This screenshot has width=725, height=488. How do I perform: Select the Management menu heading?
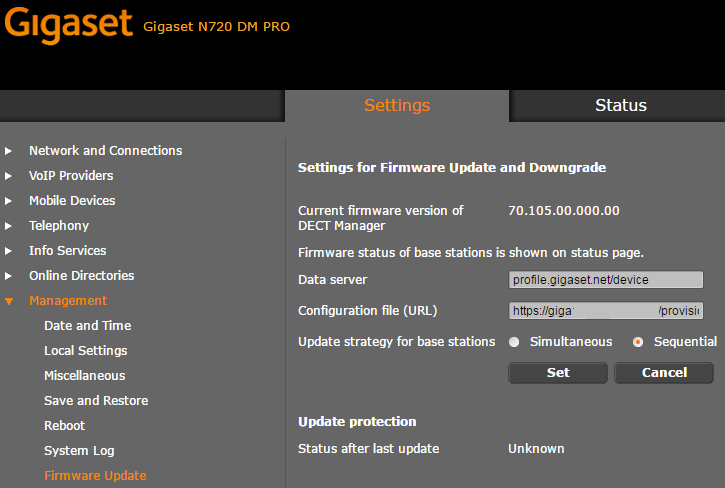click(68, 301)
